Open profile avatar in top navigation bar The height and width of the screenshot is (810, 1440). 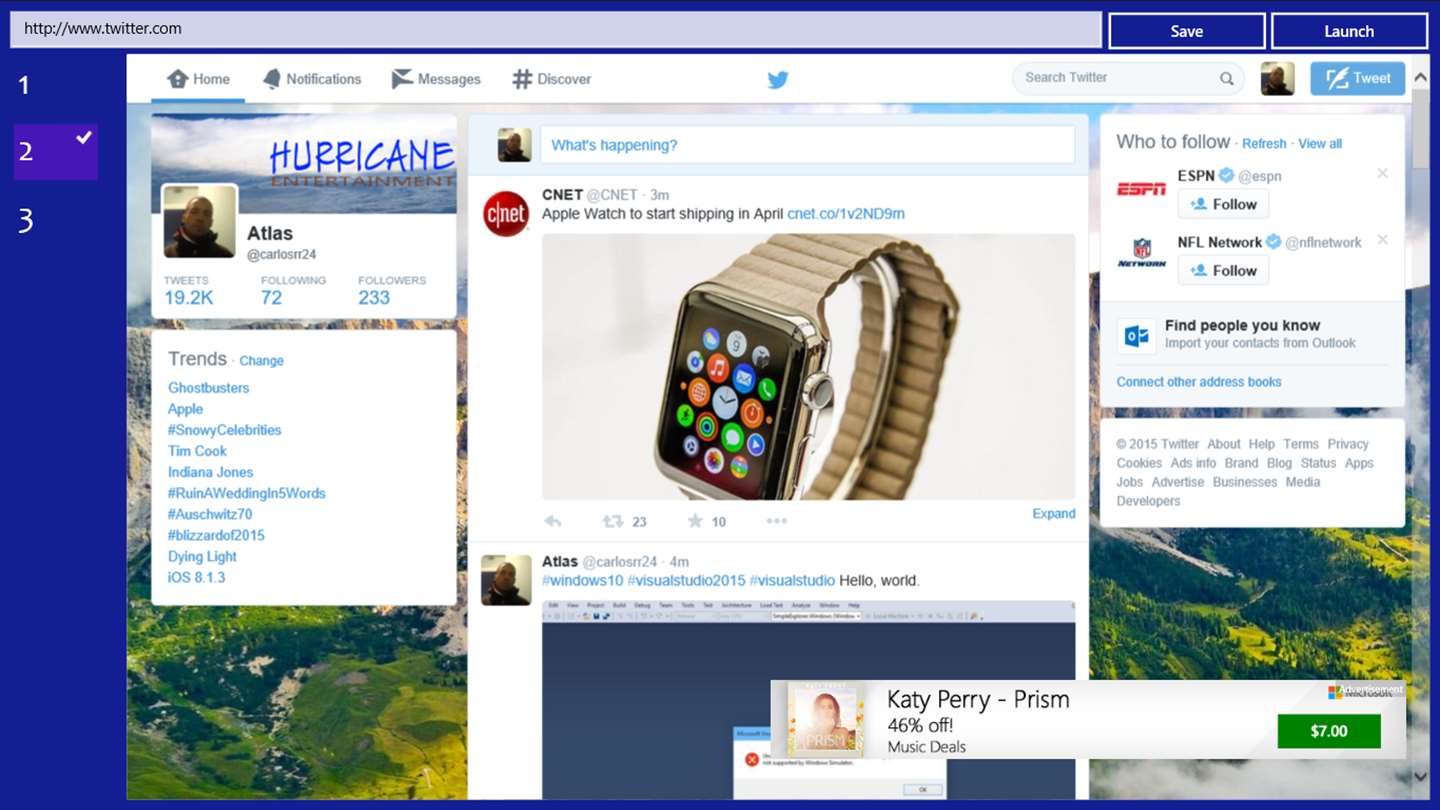pos(1277,78)
